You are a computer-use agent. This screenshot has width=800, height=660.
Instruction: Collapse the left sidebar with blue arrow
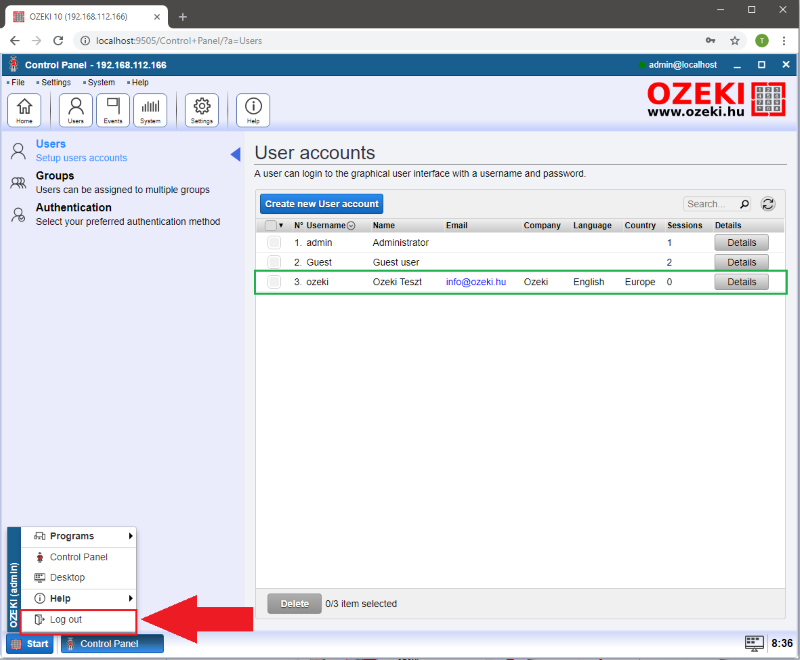point(235,154)
